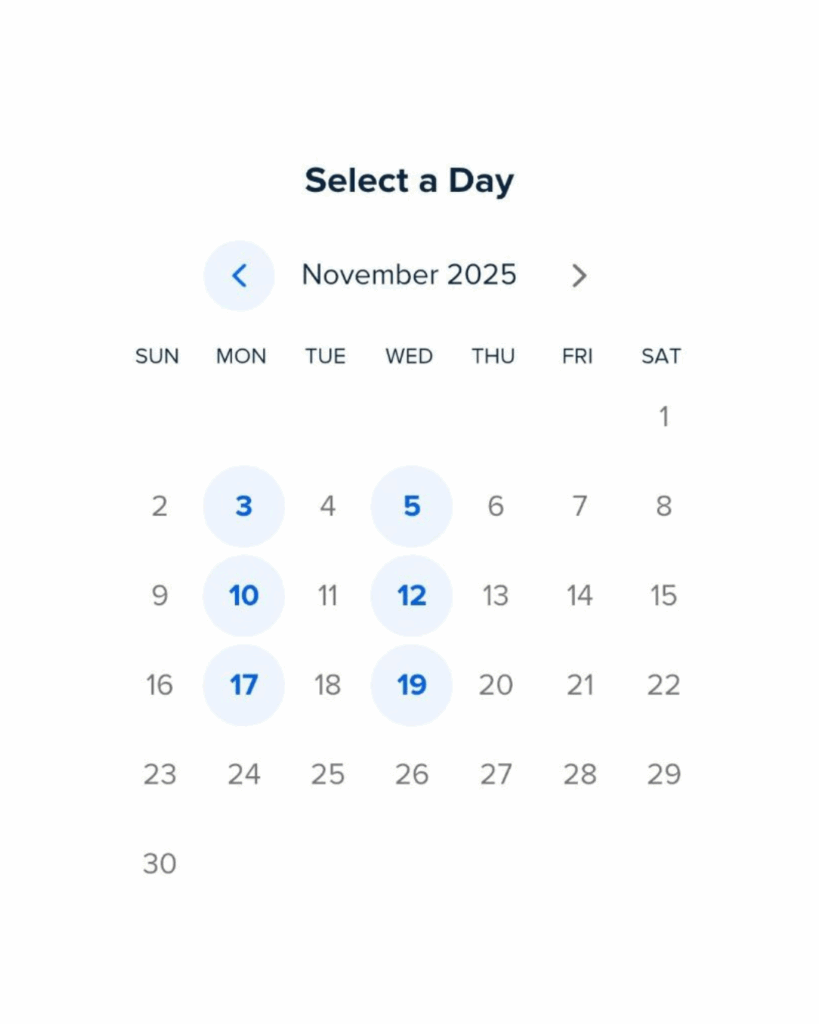Click the November 2025 month label
The width and height of the screenshot is (819, 1024).
point(409,275)
